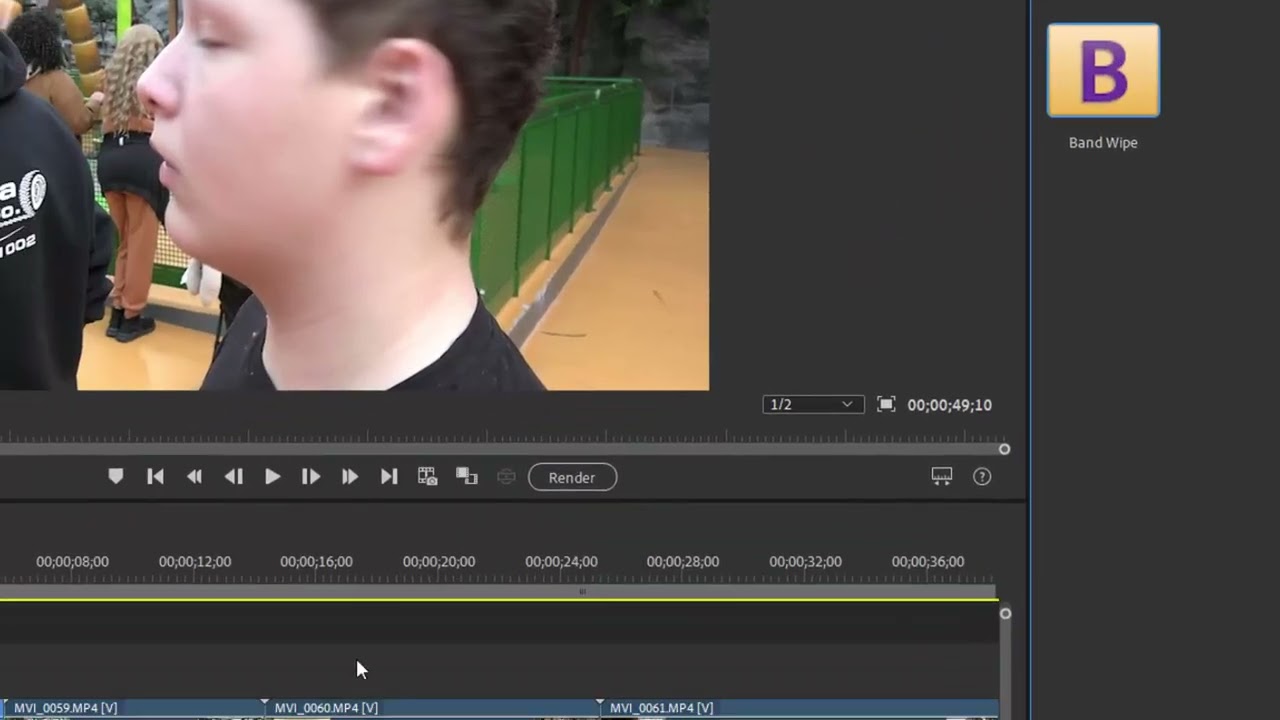Step back one frame
This screenshot has height=720, width=1280.
point(233,477)
